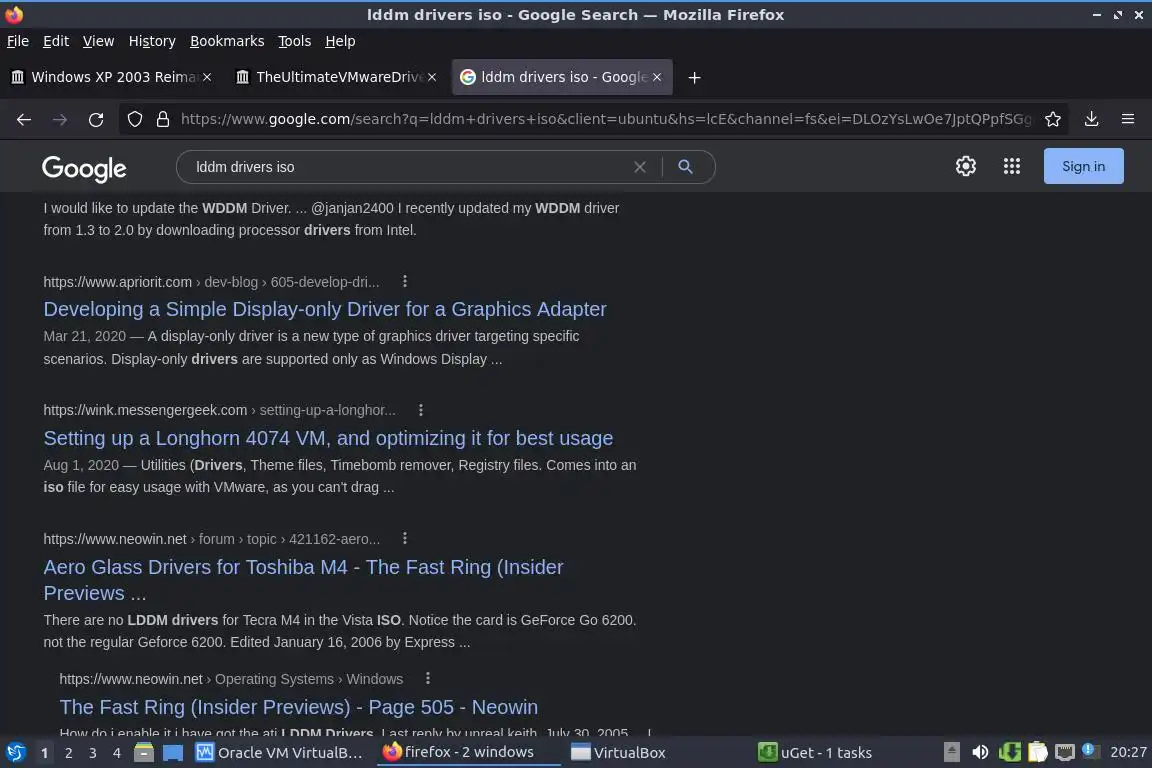The width and height of the screenshot is (1152, 768).
Task: Switch to virtual desktop 3
Action: 93,753
